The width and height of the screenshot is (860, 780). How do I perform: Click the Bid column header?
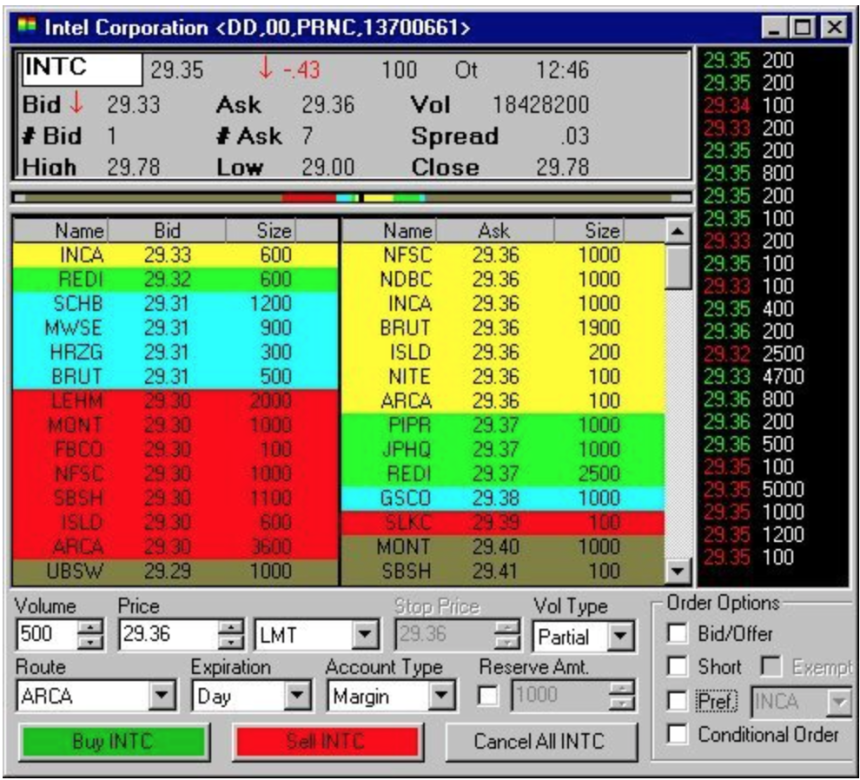point(166,231)
